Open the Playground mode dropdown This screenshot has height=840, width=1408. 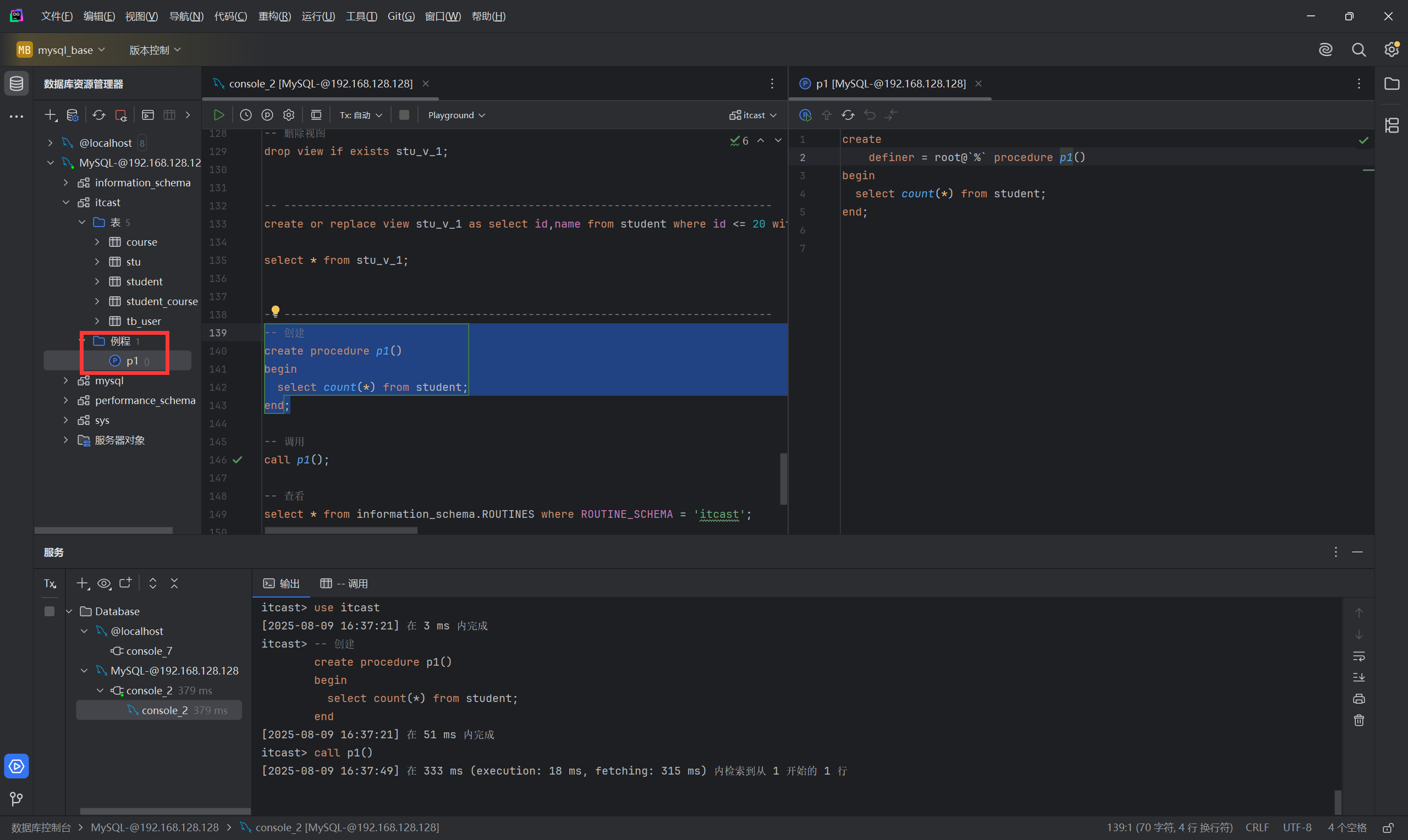(456, 115)
